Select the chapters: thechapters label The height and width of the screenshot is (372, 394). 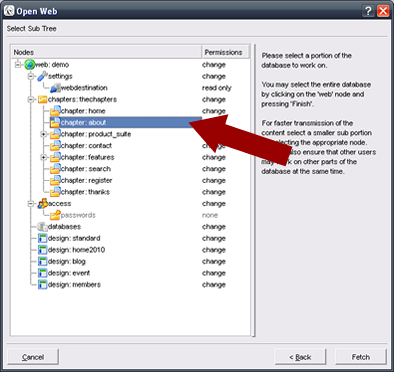82,99
